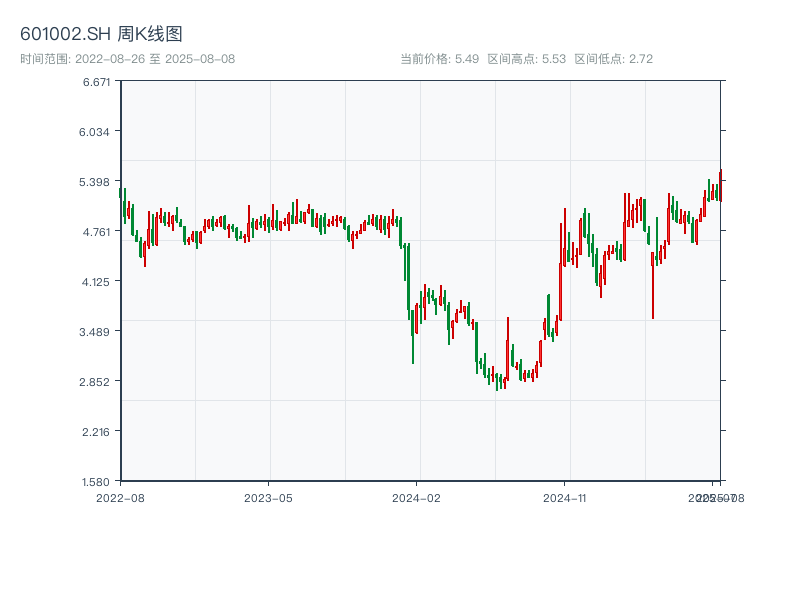The height and width of the screenshot is (600, 800).
Task: Click the 1.580 y-axis label
Action: click(97, 481)
